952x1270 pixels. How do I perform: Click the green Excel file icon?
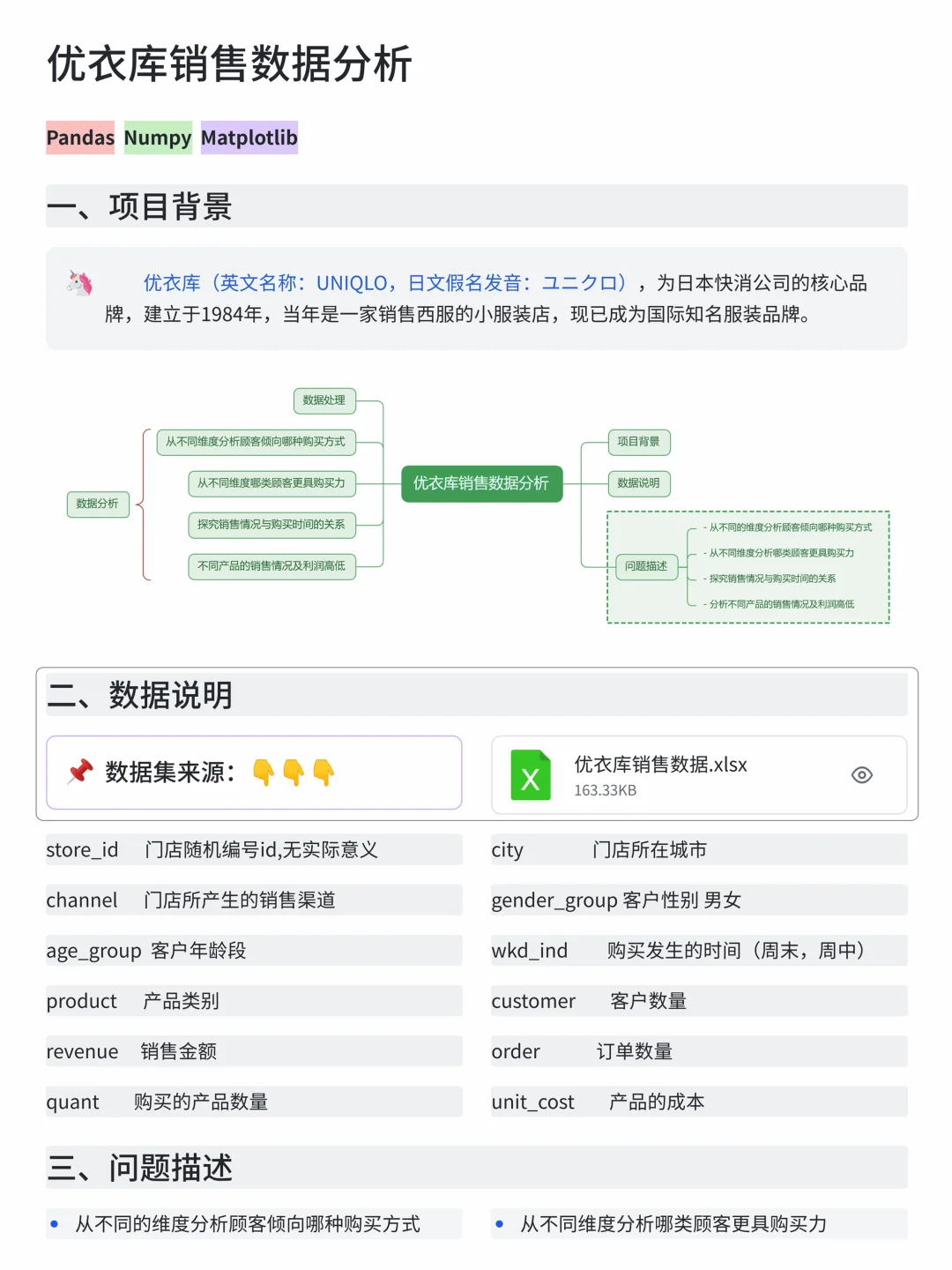pyautogui.click(x=530, y=774)
